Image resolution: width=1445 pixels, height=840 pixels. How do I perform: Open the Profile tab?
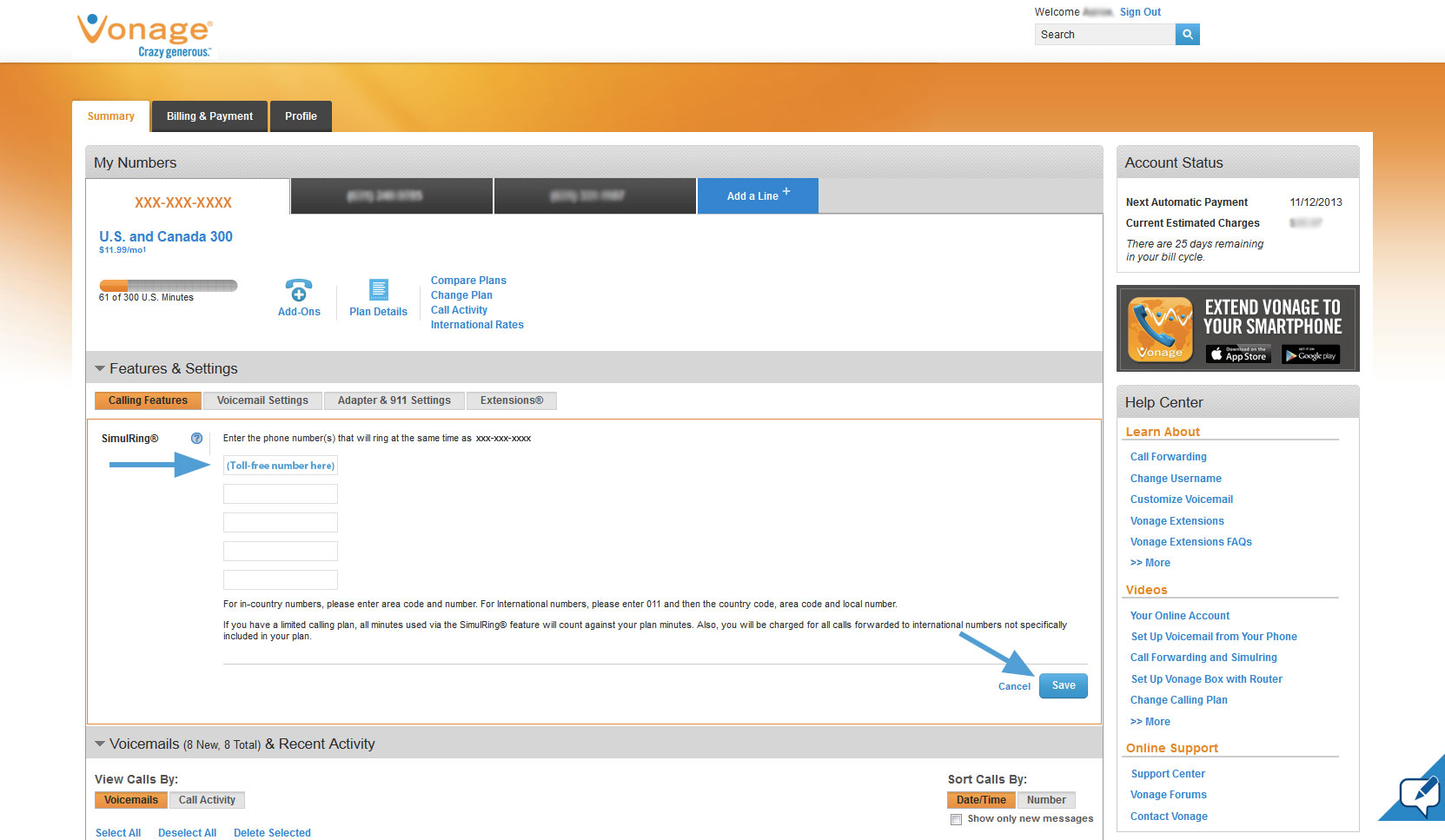click(x=301, y=116)
